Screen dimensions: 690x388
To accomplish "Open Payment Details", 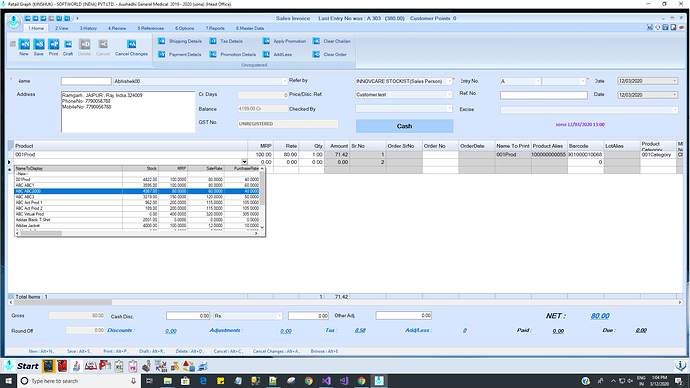I will tap(180, 55).
